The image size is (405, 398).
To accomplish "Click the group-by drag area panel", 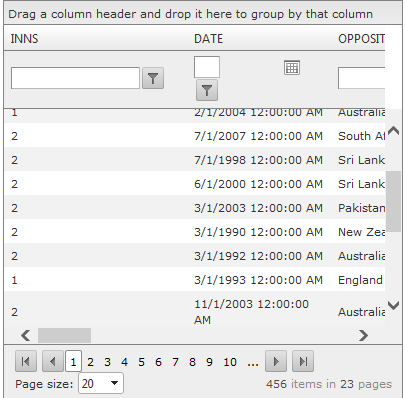I will pos(203,14).
